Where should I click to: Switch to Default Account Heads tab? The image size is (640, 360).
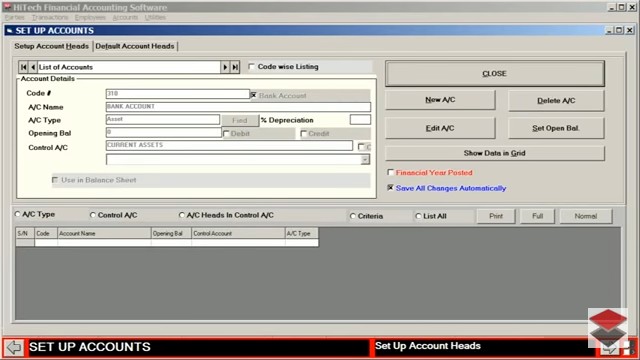click(x=135, y=46)
